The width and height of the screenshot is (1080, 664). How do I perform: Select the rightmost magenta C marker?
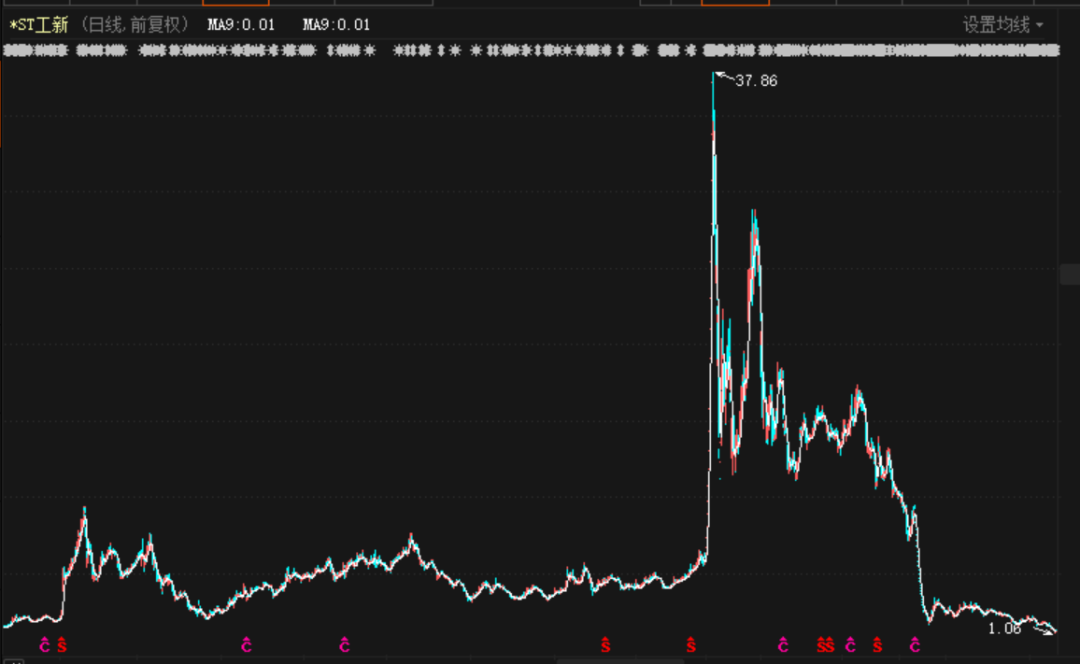pos(914,645)
